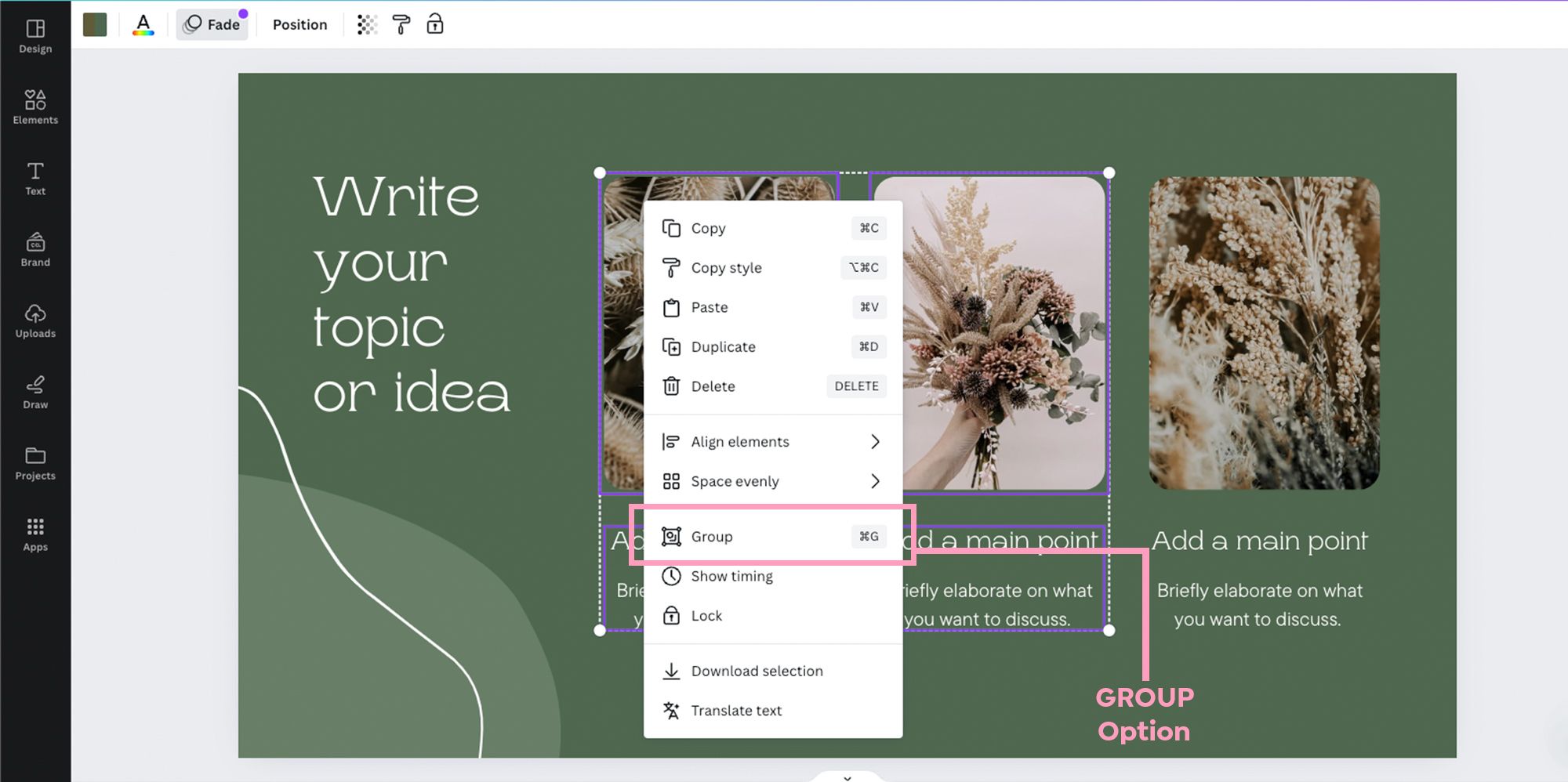1568x782 pixels.
Task: Open the Brand kit panel
Action: click(35, 250)
